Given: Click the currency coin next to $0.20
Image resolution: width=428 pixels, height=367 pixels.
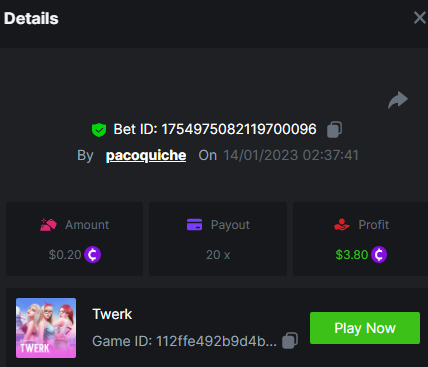Looking at the screenshot, I should (x=92, y=255).
